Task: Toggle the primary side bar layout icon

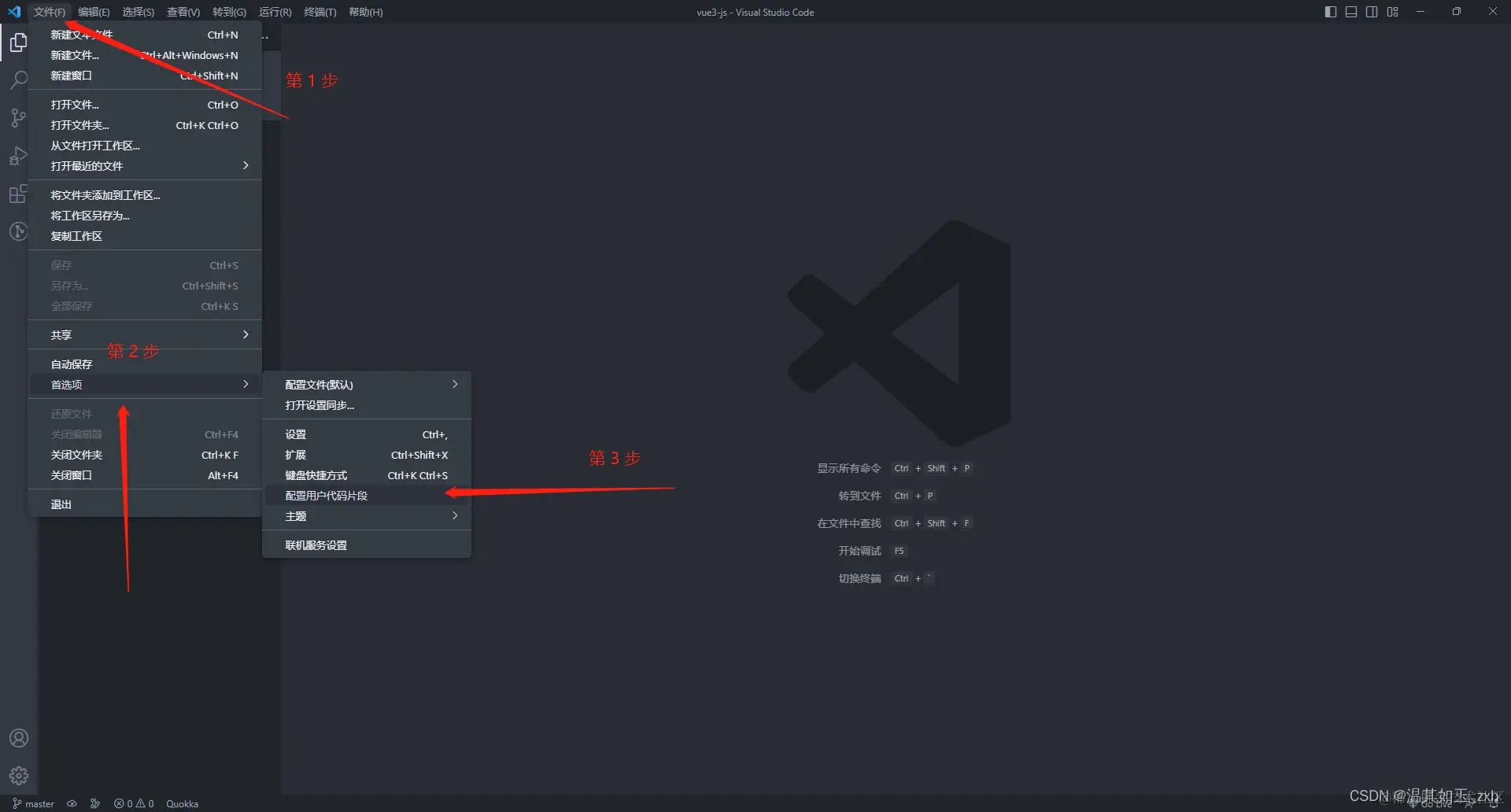Action: coord(1331,12)
